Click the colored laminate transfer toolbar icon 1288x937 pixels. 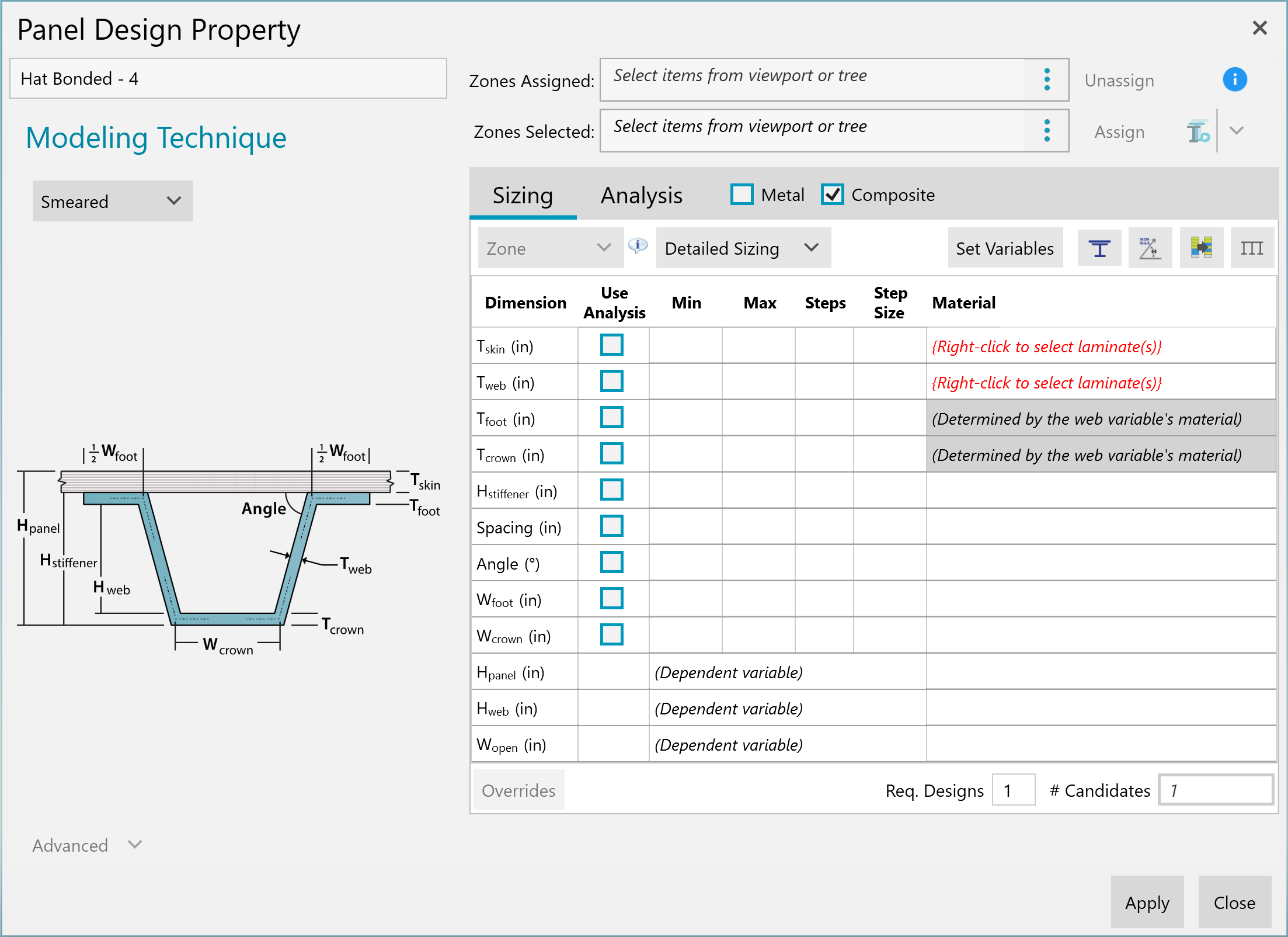pos(1202,248)
